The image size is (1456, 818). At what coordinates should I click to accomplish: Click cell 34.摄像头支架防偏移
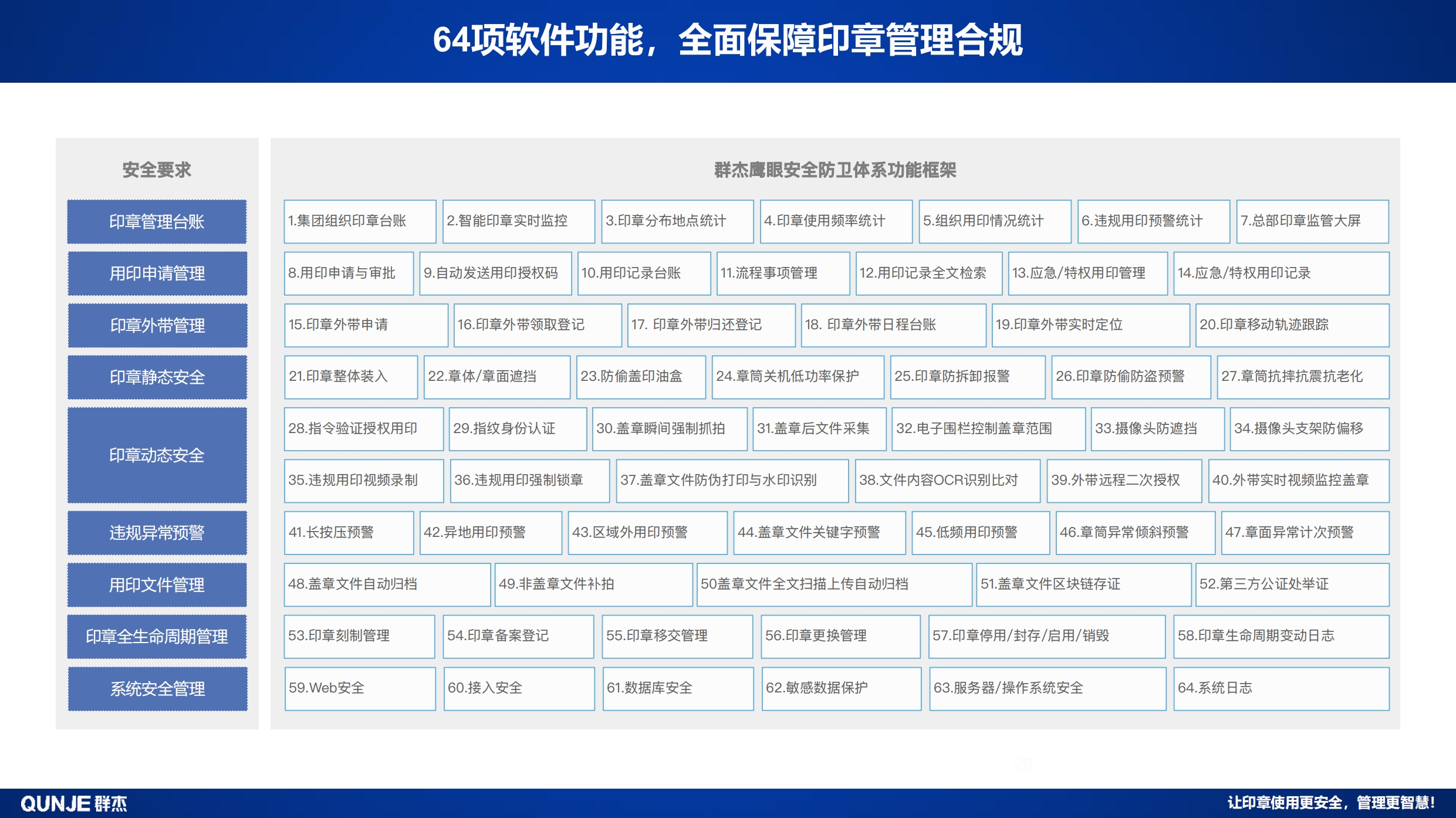coord(1309,429)
